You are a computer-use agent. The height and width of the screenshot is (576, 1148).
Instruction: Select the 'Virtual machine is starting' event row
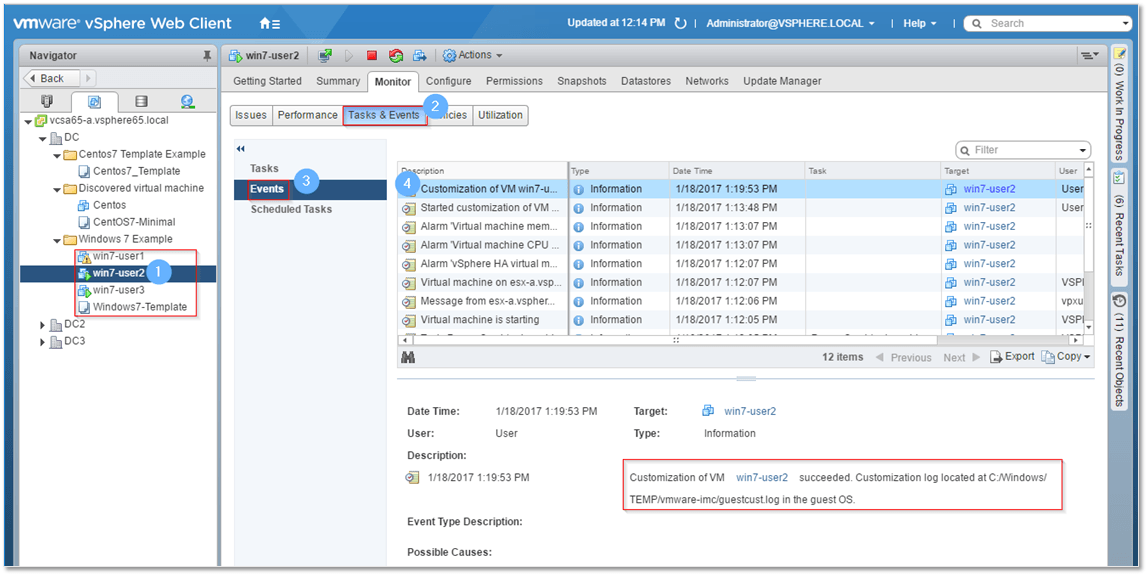[739, 320]
